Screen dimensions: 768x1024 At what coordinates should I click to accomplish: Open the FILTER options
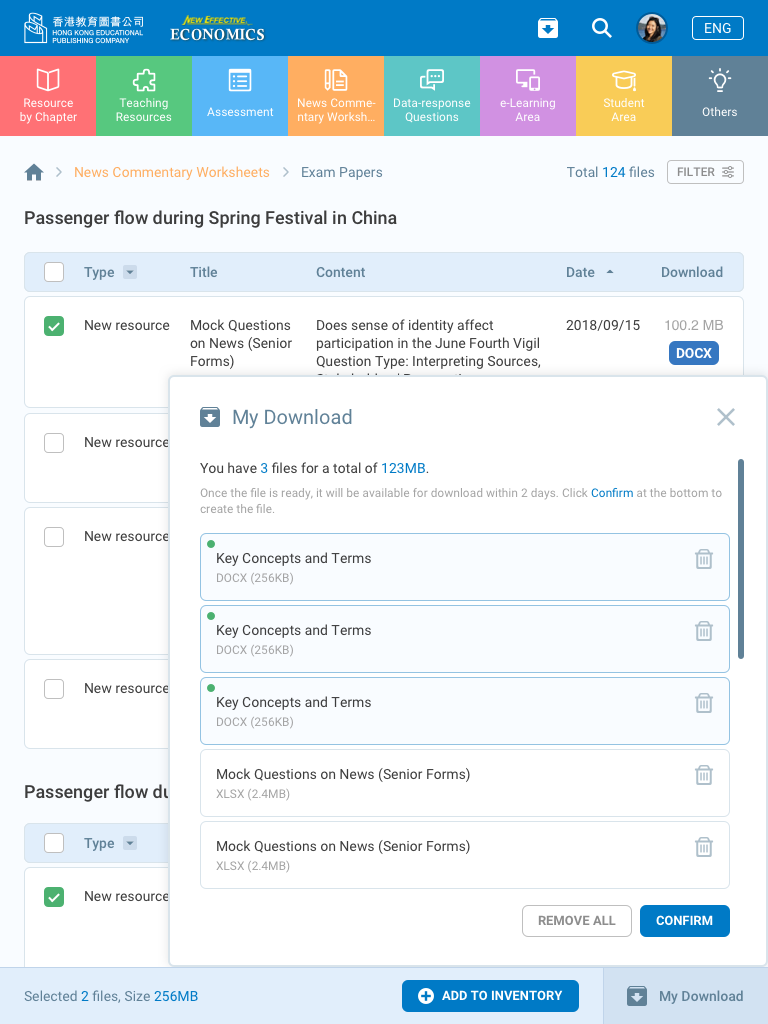click(705, 172)
